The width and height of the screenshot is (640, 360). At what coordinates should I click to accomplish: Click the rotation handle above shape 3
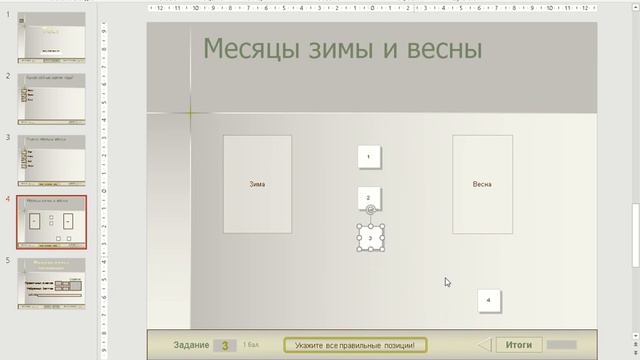(371, 210)
